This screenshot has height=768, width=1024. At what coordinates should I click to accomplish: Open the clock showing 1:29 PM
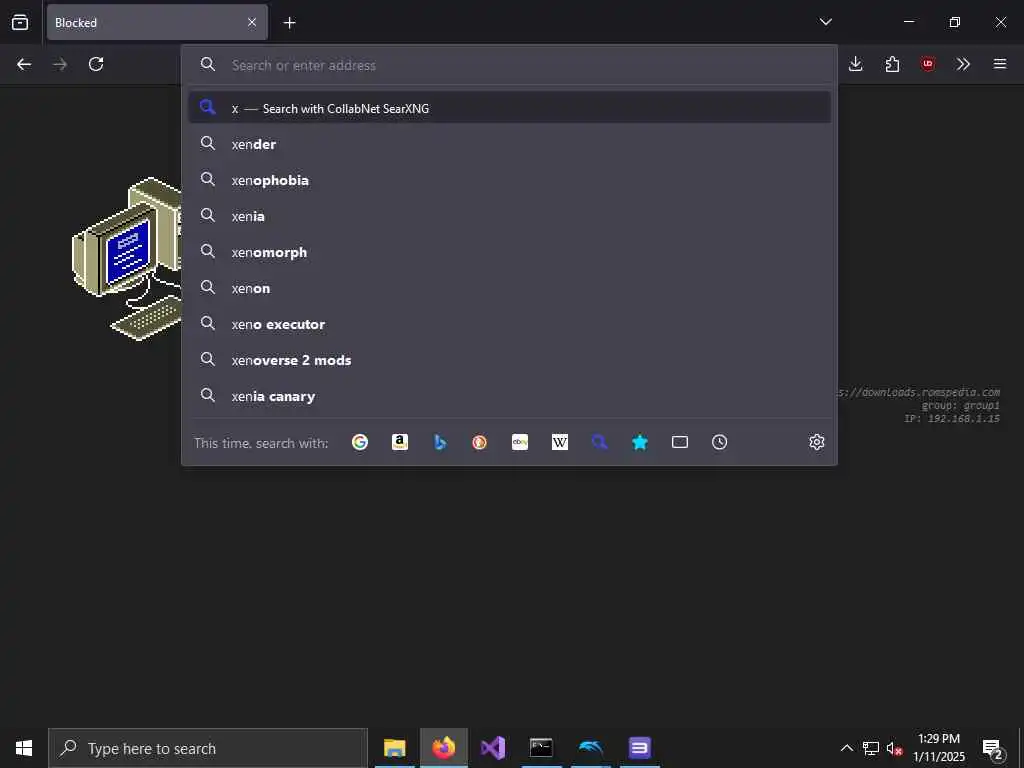coord(938,748)
